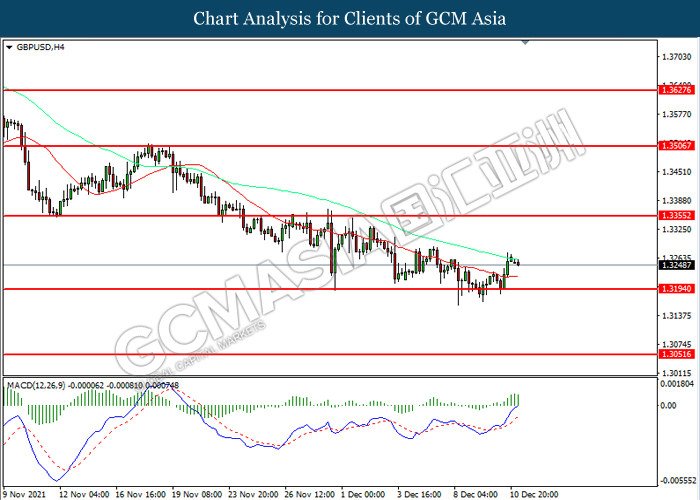Select the 1.36276 resistance price label
Viewport: 700px width, 500px height.
(x=677, y=90)
